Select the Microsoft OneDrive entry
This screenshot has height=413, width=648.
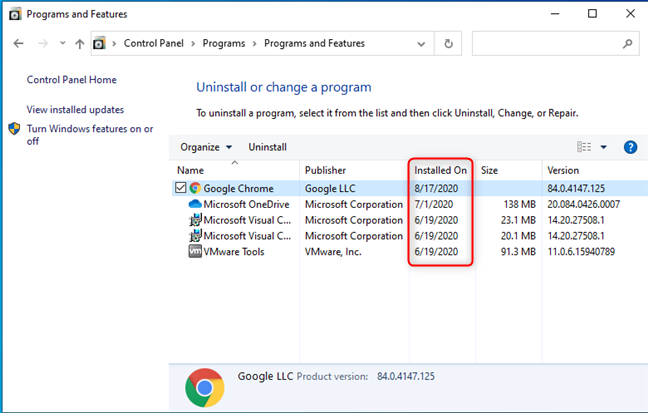246,204
